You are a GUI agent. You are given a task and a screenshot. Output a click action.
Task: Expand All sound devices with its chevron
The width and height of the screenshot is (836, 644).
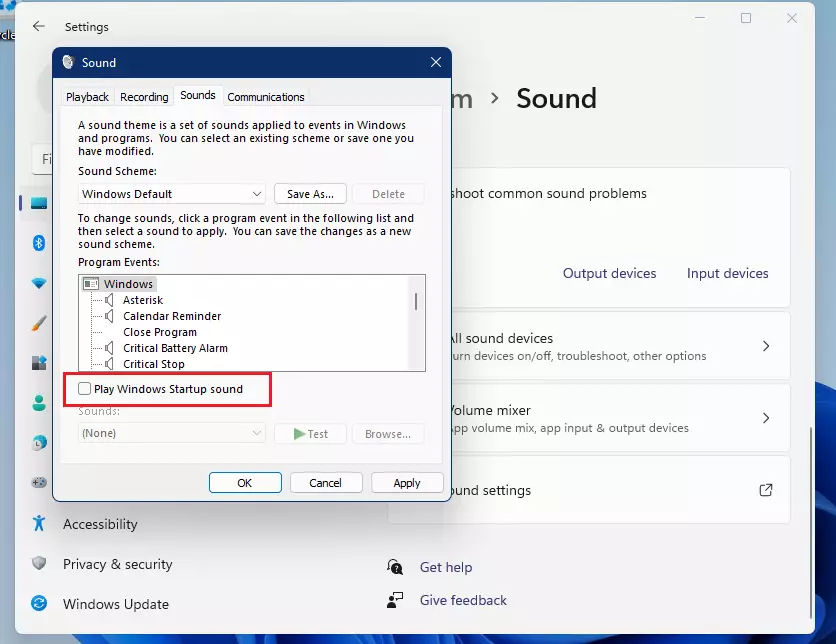(x=766, y=346)
